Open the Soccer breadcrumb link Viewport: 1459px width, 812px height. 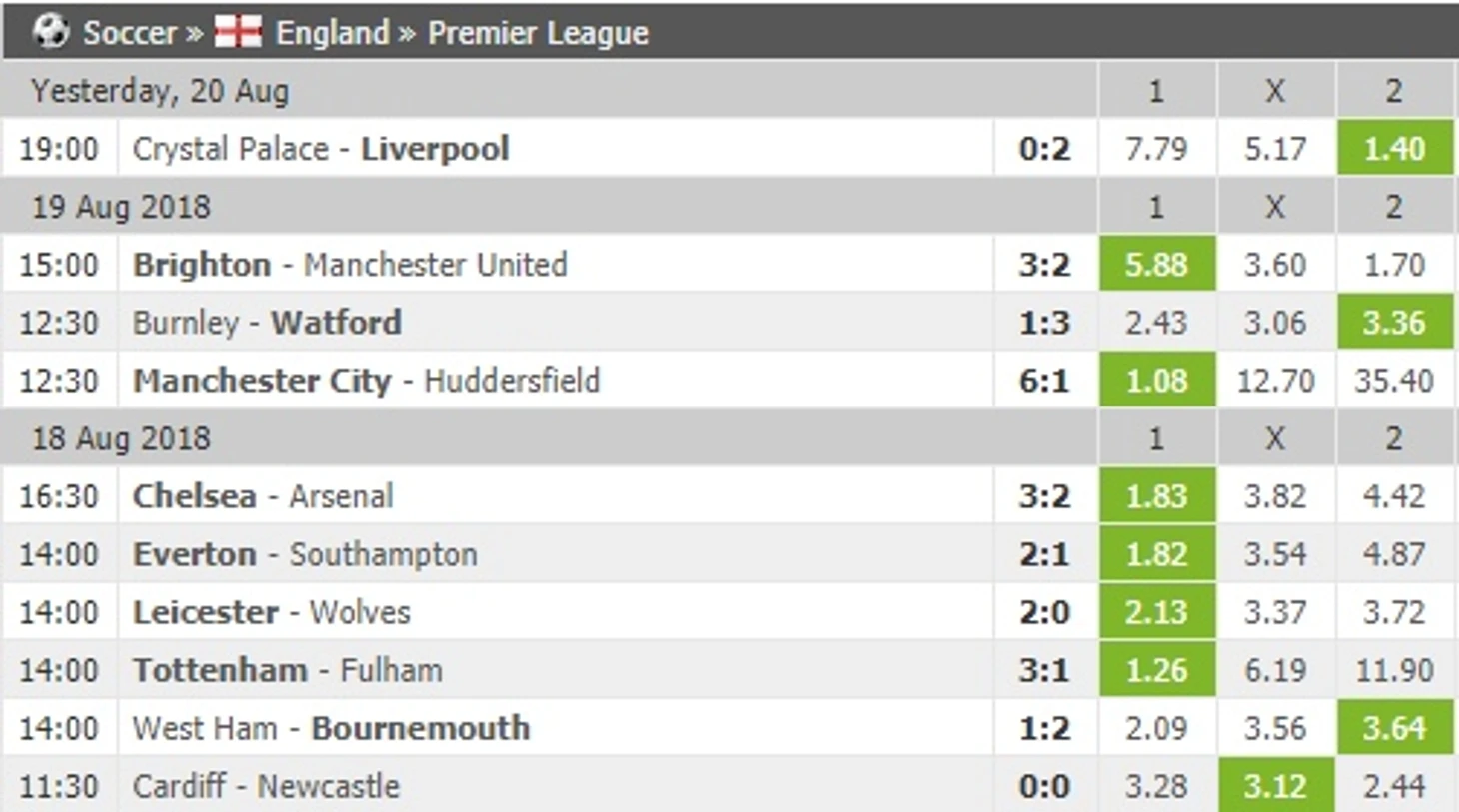click(129, 33)
